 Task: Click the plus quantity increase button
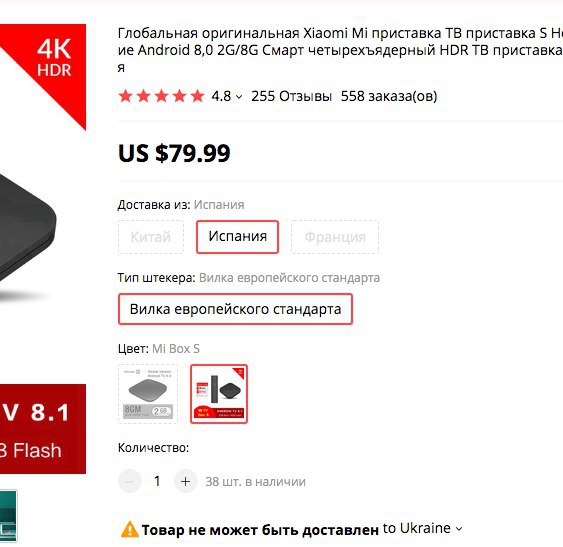185,481
